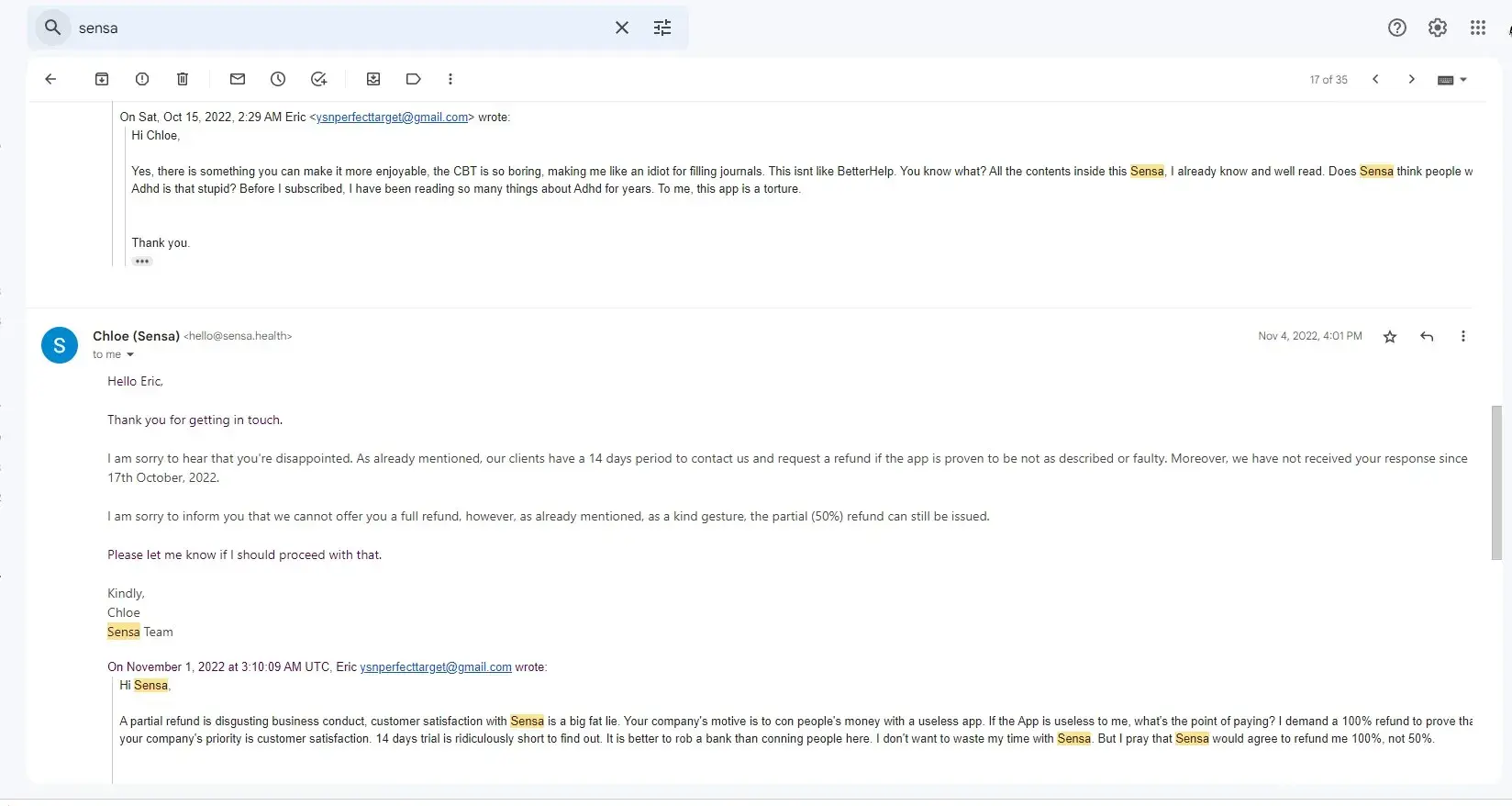Go to the next newer conversation
Image resolution: width=1512 pixels, height=806 pixels.
(x=1375, y=79)
